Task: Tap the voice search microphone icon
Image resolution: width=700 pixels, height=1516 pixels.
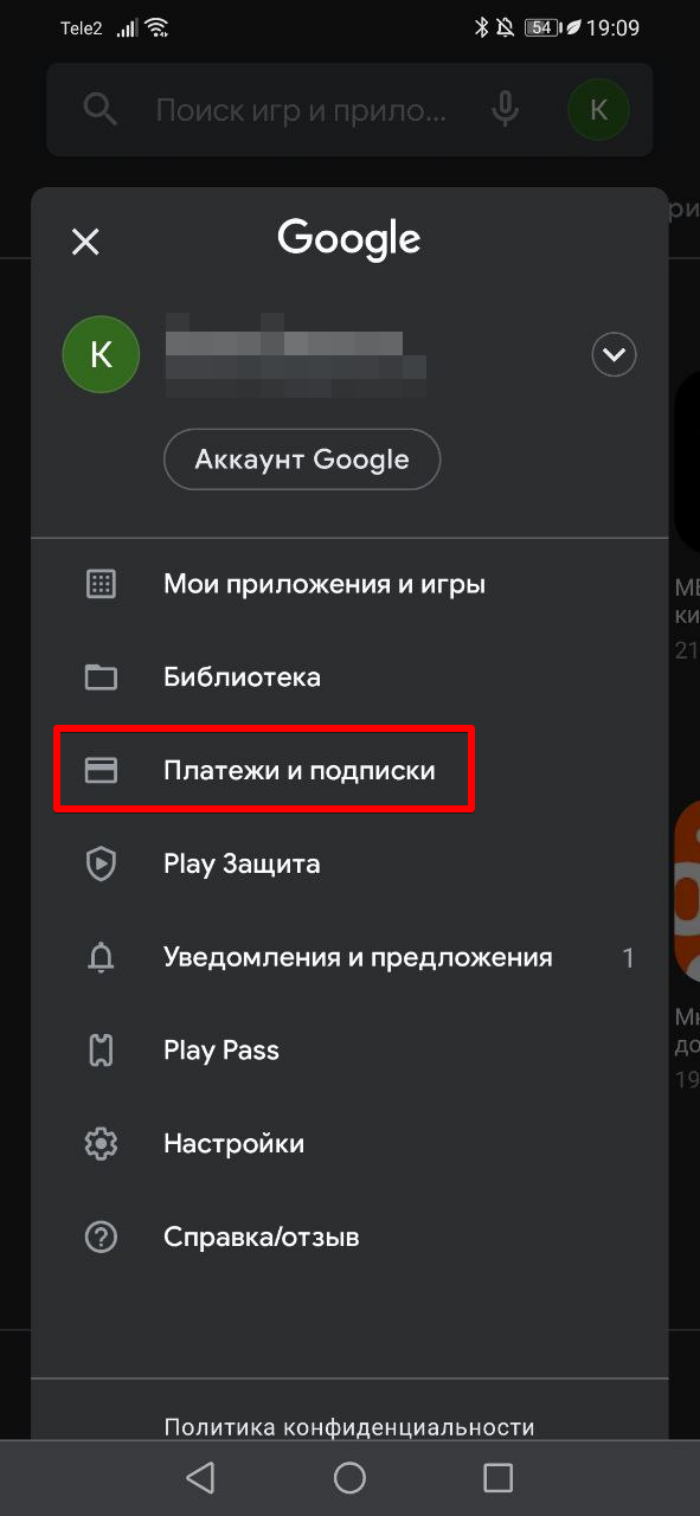Action: (506, 109)
